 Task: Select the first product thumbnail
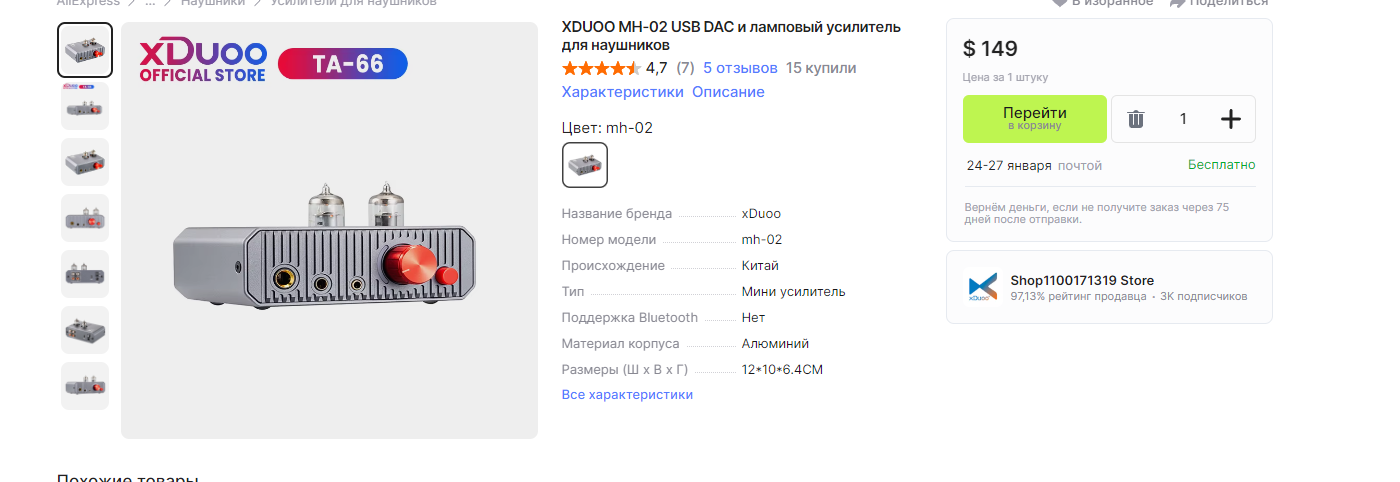[x=85, y=50]
